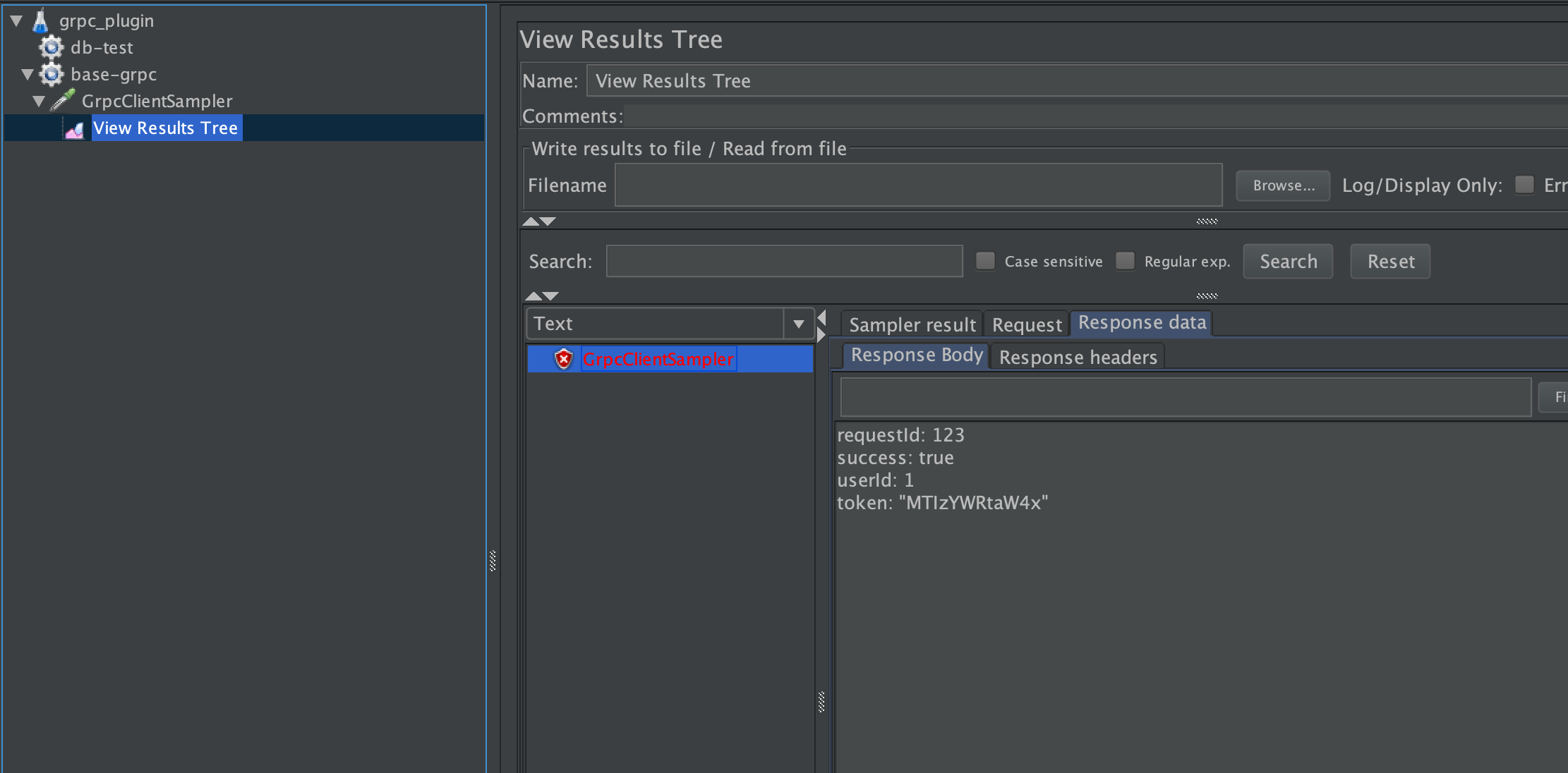Enable the Case sensitive checkbox
Viewport: 1568px width, 773px height.
pos(985,261)
